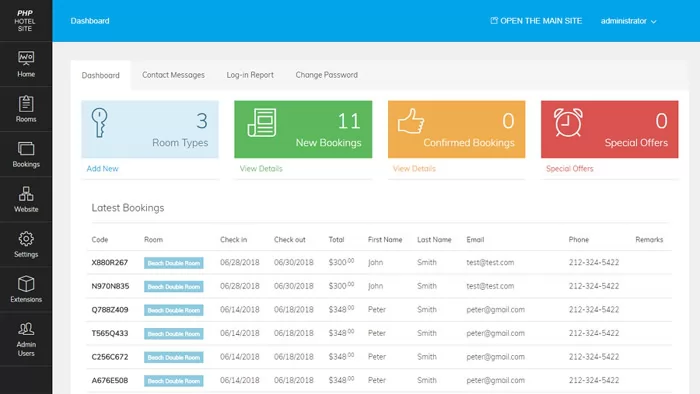The image size is (700, 394).
Task: Click phone number in N970N835 row
Action: [594, 286]
